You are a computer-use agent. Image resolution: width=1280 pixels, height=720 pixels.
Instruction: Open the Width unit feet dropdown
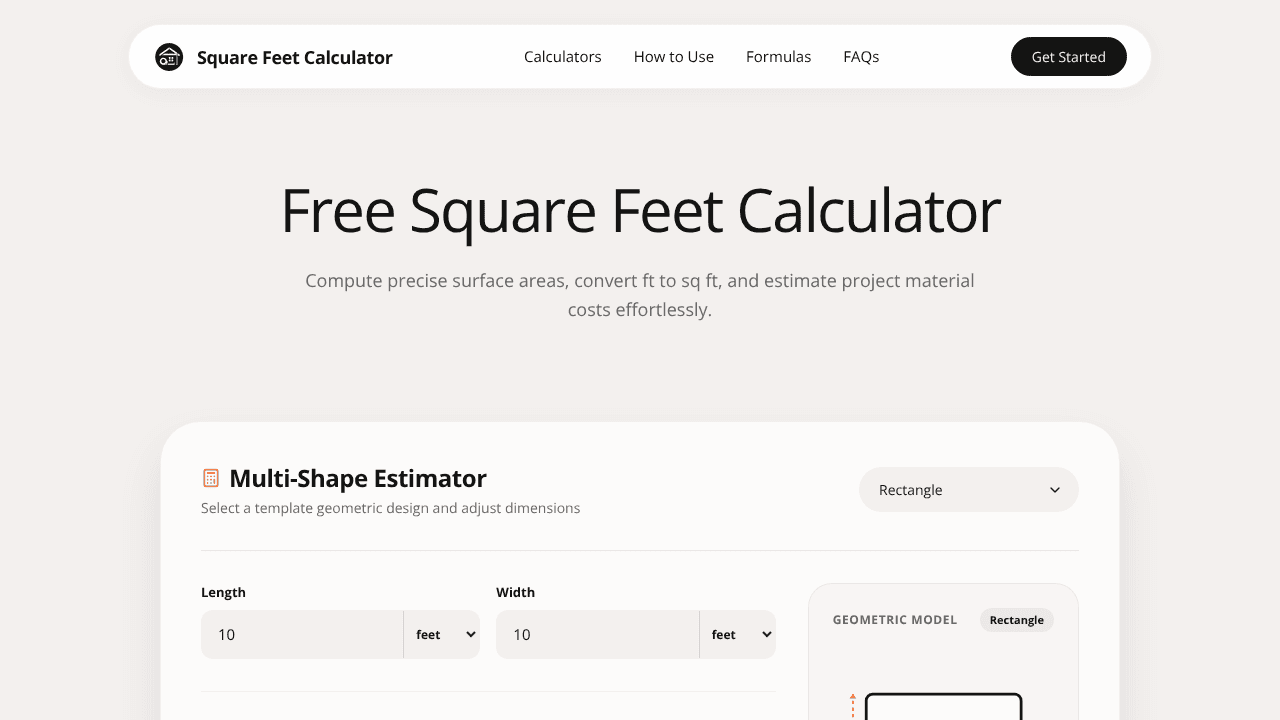point(738,635)
